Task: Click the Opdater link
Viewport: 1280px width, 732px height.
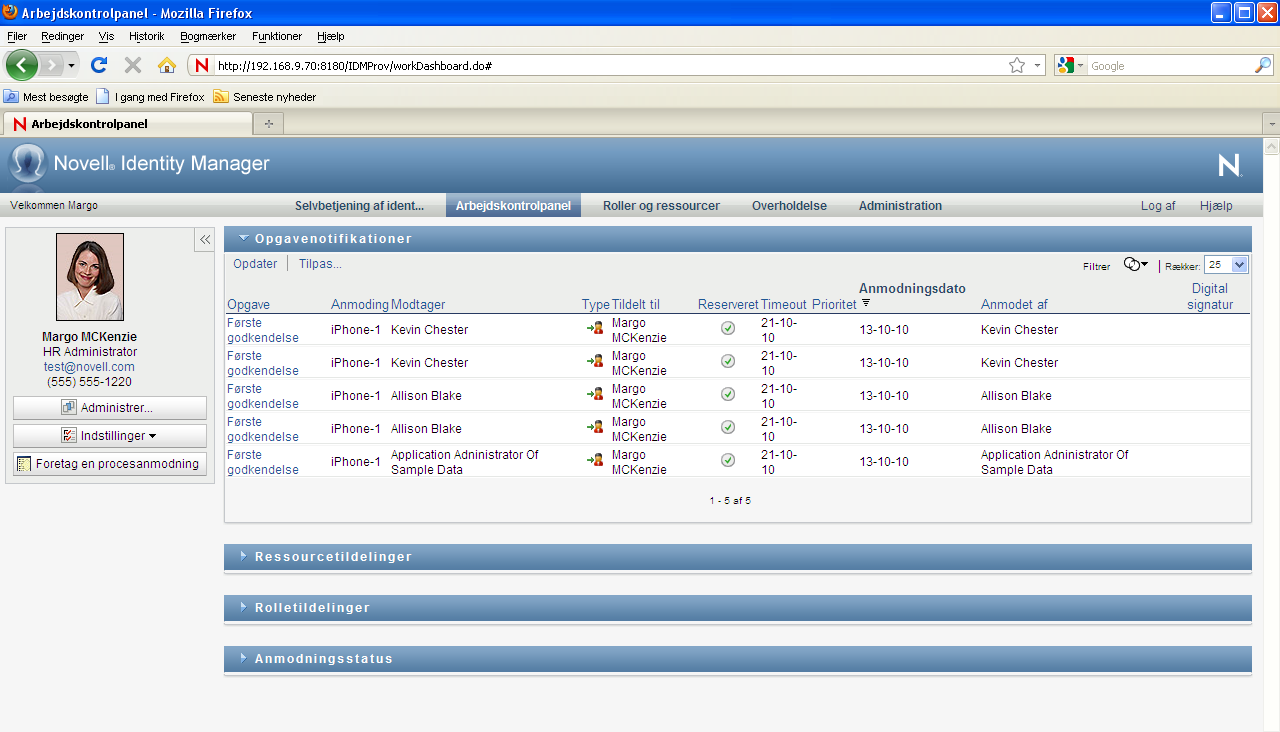Action: pos(255,264)
